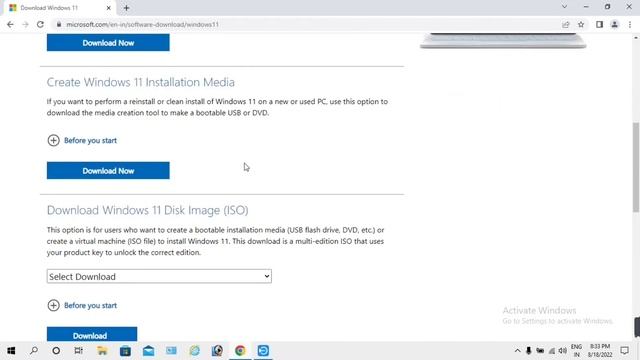
Task: Open the Chrome profile avatar
Action: [x=614, y=24]
